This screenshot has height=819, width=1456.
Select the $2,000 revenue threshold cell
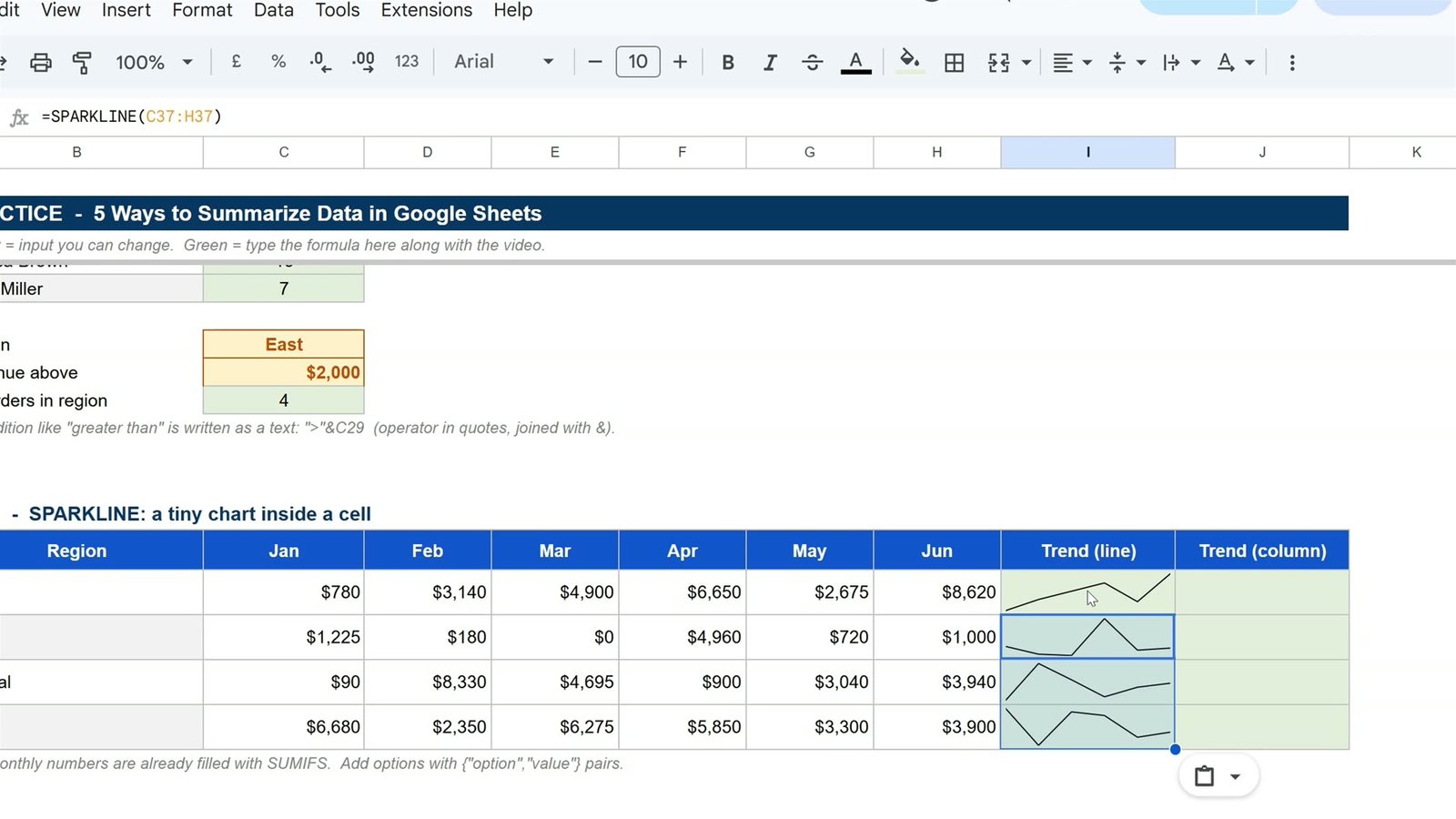284,372
